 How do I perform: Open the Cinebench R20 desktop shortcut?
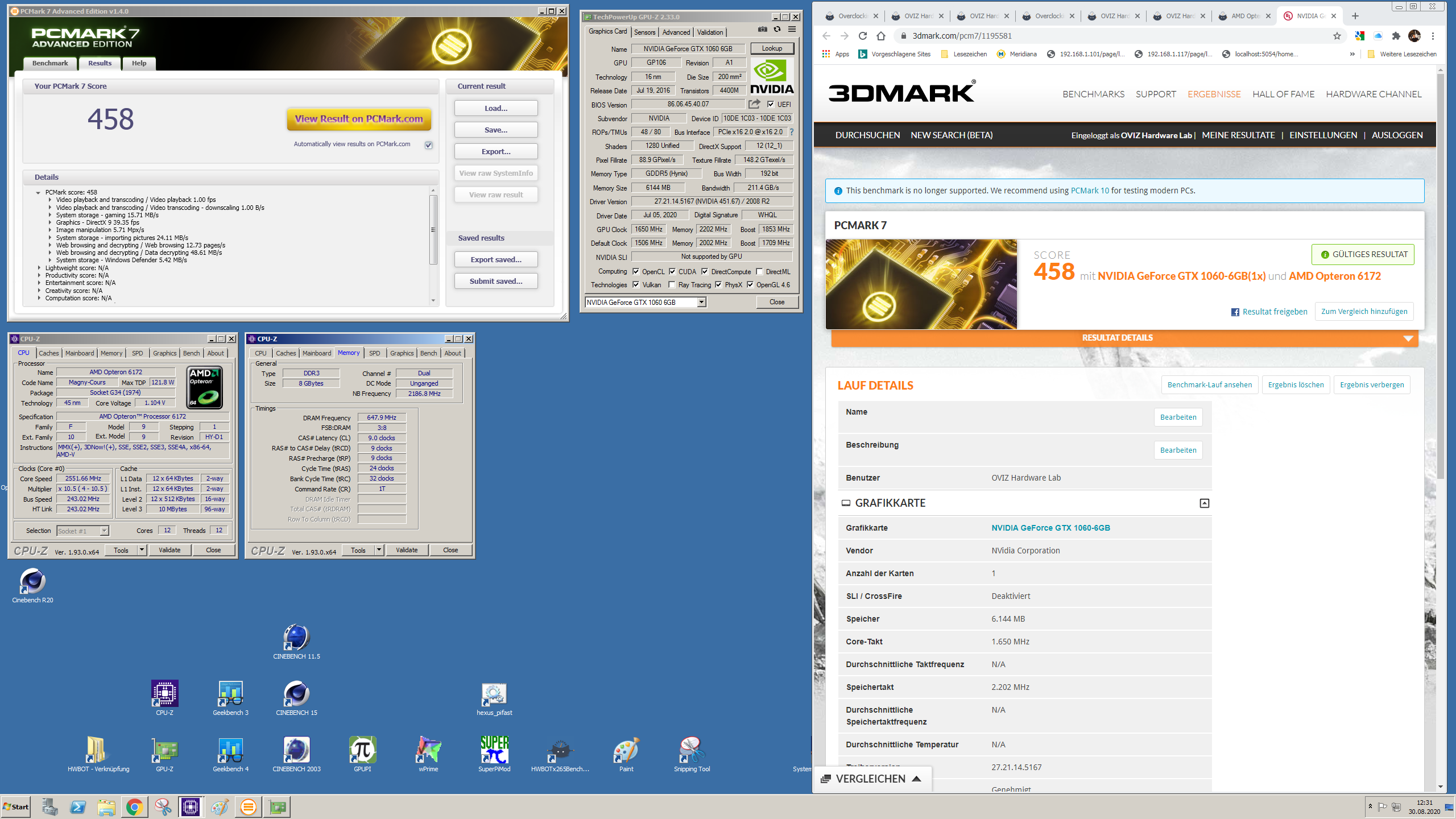coord(32,586)
